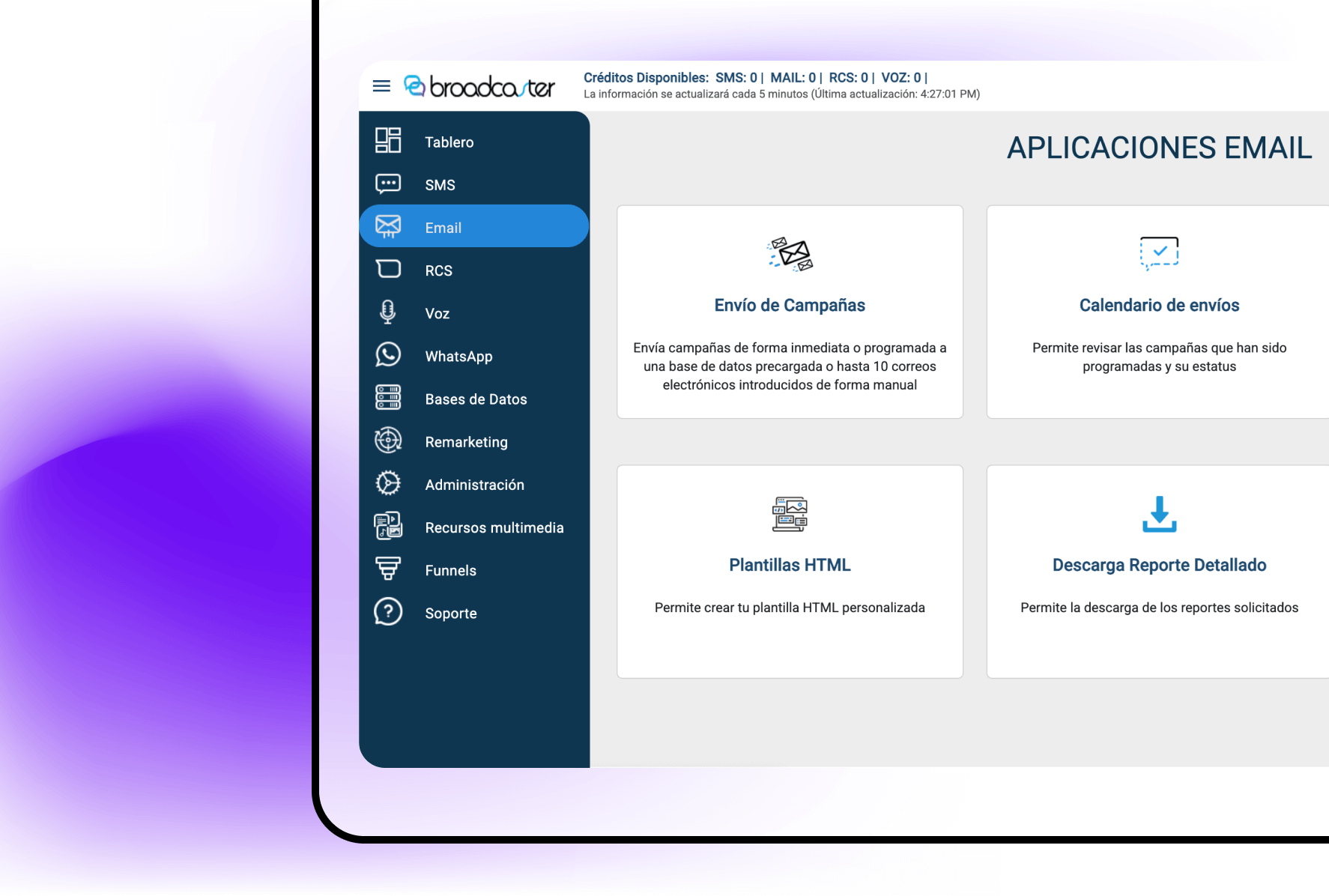The image size is (1329, 896).
Task: Click the Broadcaster logo
Action: pyautogui.click(x=479, y=87)
